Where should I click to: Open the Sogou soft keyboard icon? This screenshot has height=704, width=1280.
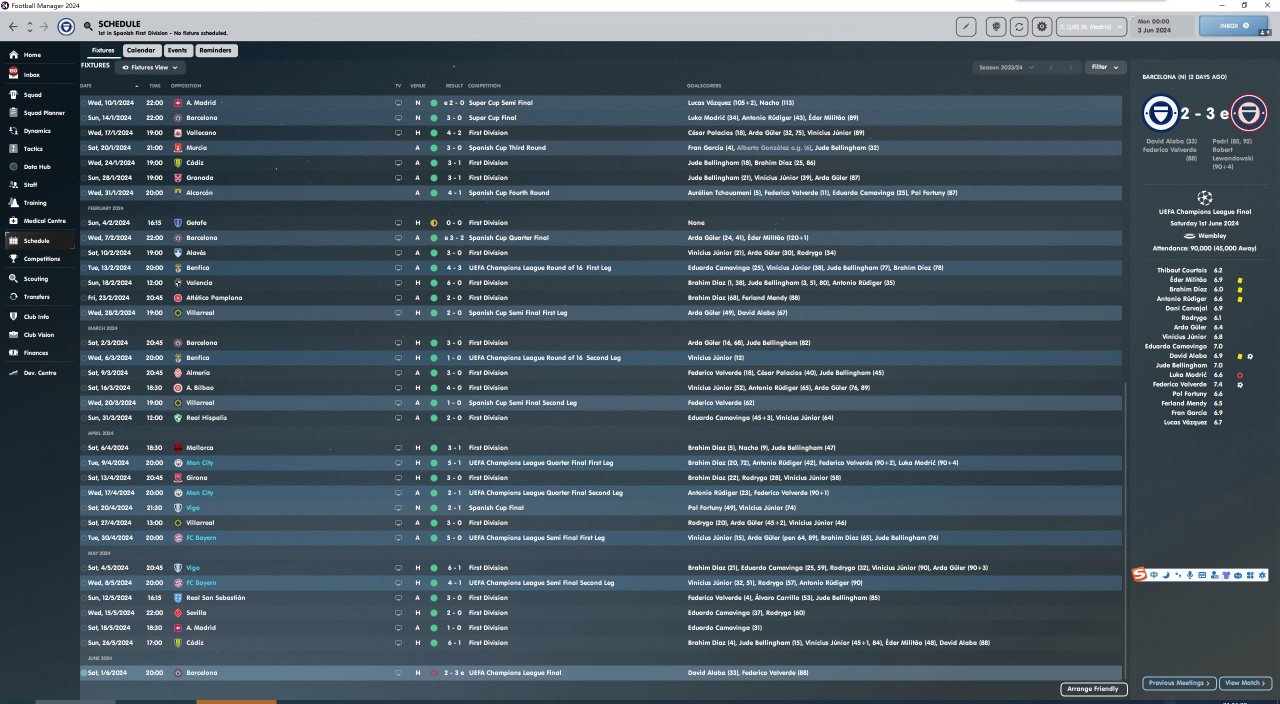1201,575
